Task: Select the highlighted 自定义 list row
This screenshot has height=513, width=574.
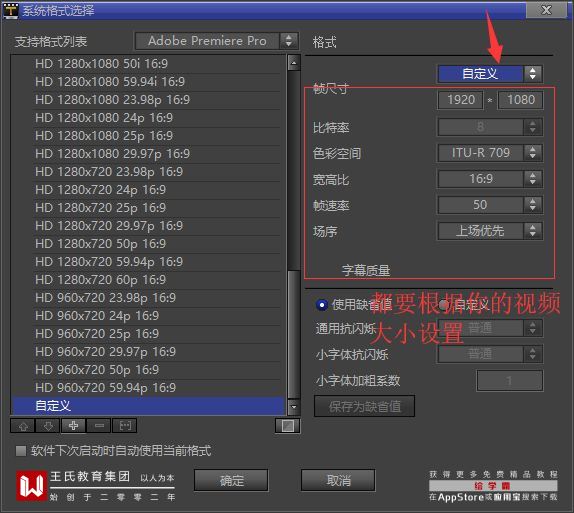Action: point(148,406)
